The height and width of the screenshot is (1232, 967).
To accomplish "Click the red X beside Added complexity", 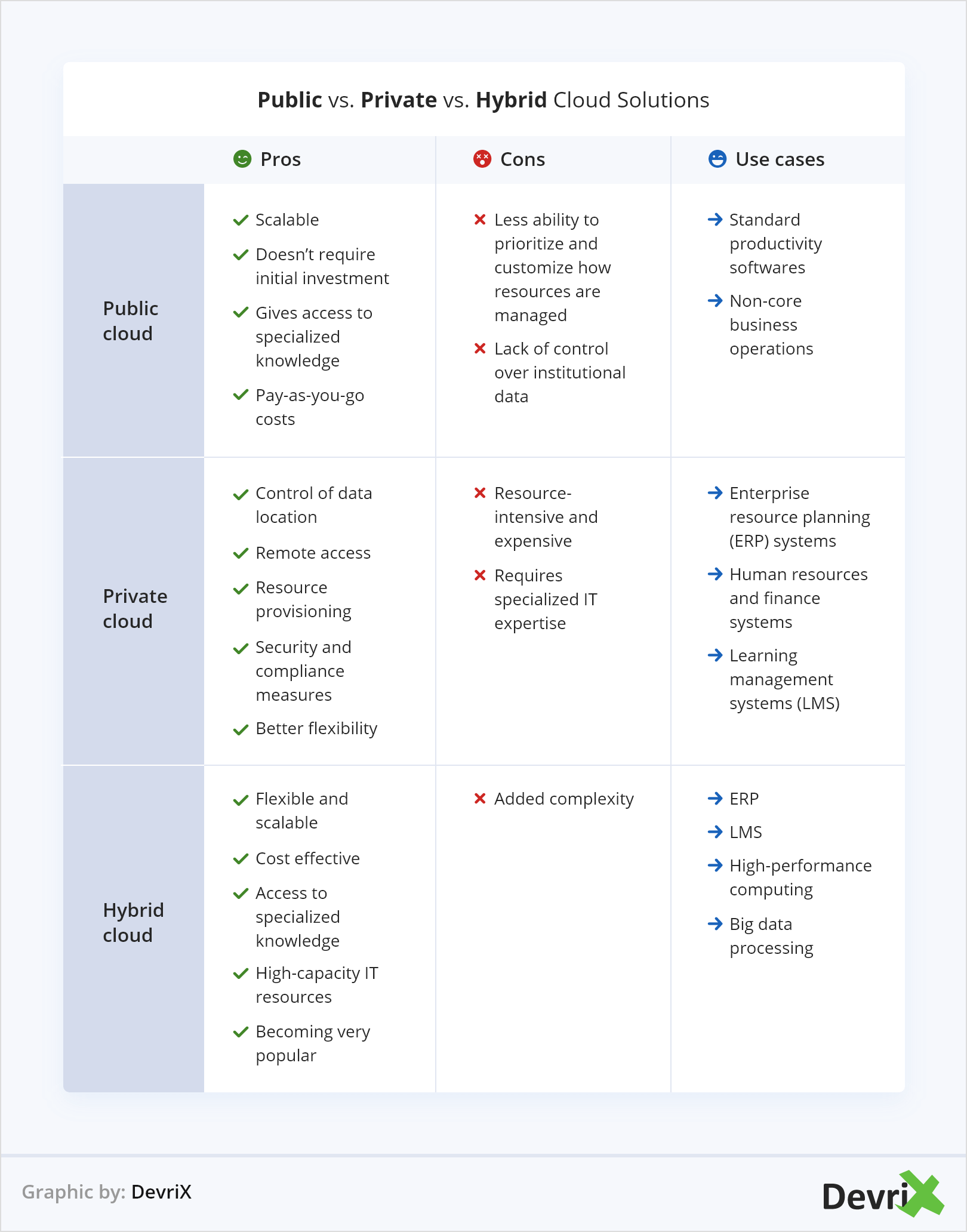I will point(480,799).
